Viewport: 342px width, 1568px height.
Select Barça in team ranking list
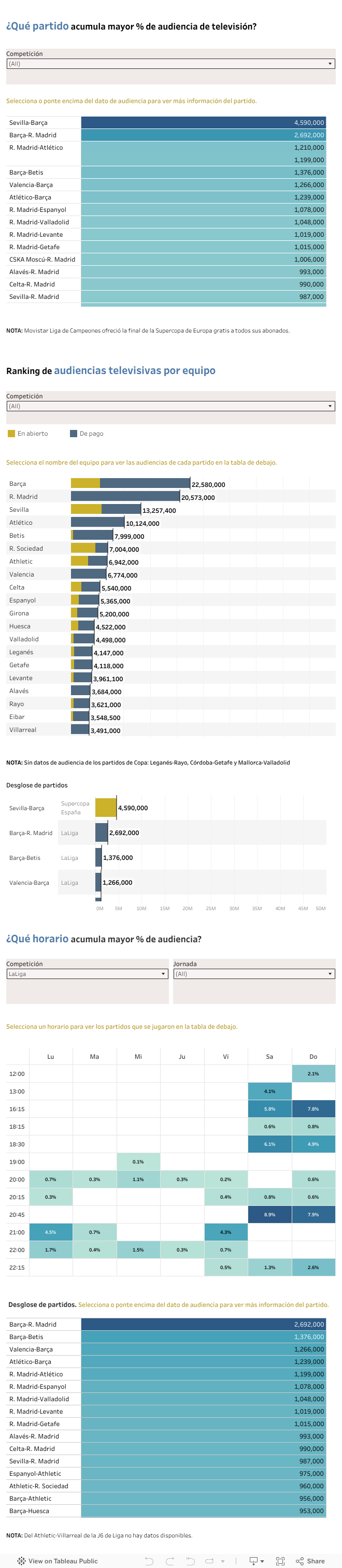(18, 484)
